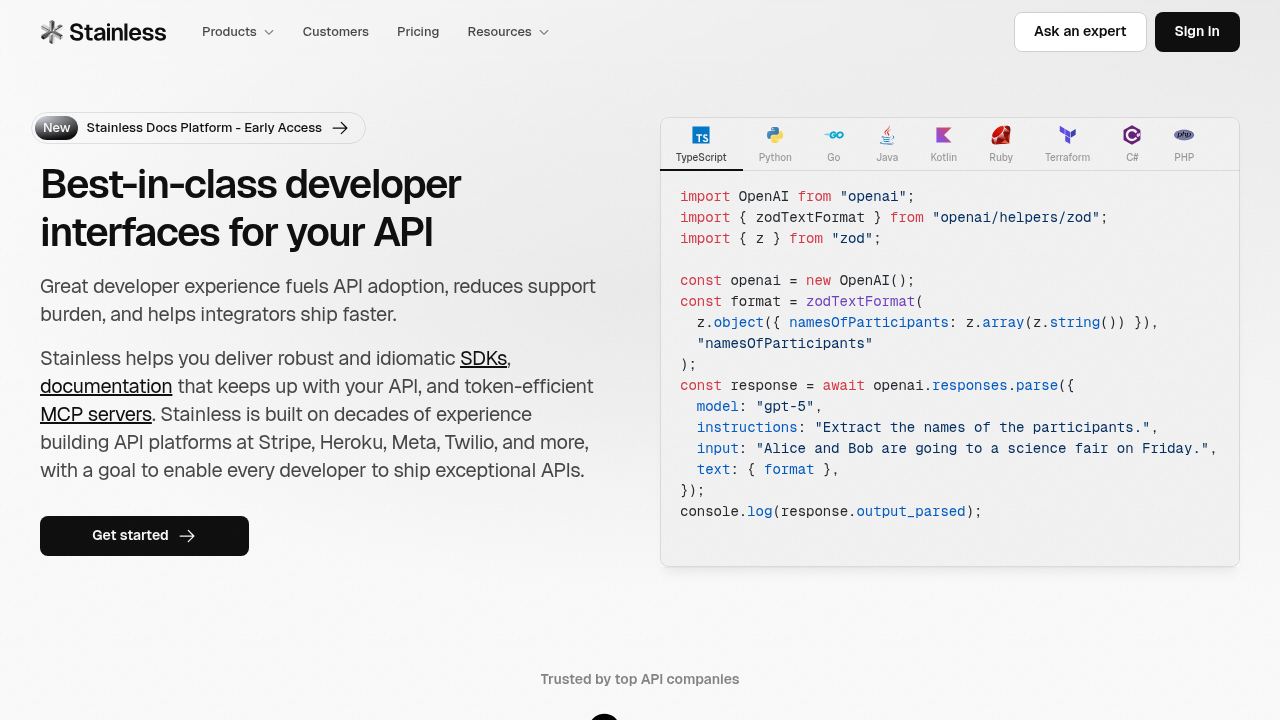The image size is (1280, 720).
Task: Click the Get started label
Action: point(130,536)
